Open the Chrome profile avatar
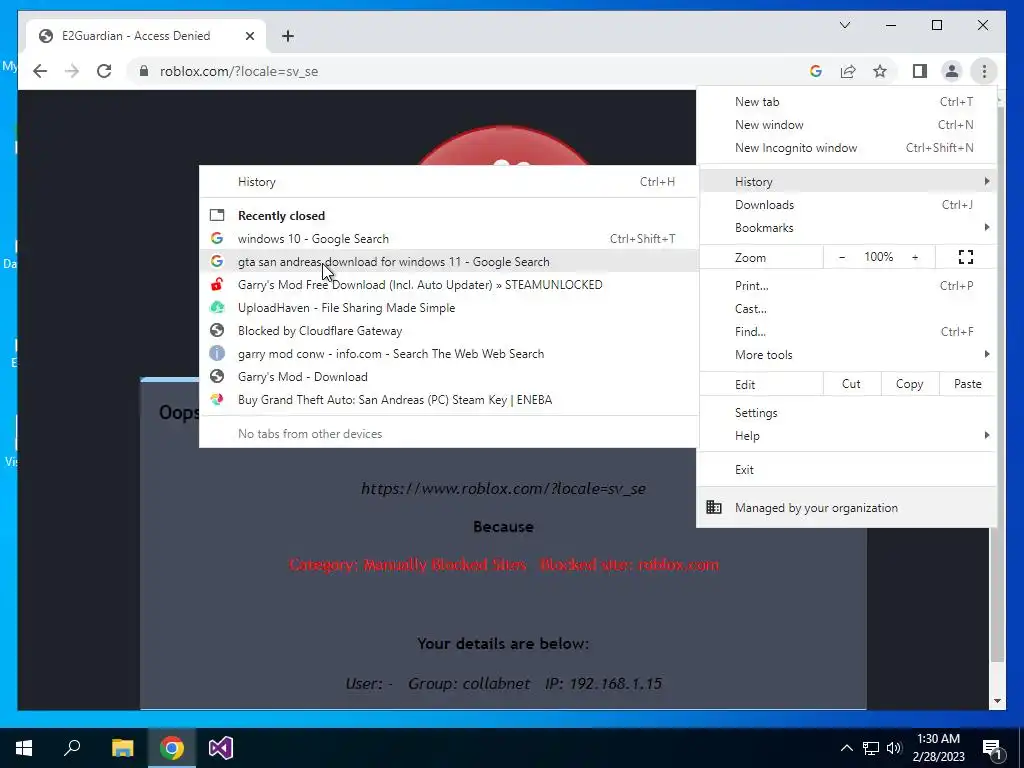 (x=952, y=71)
